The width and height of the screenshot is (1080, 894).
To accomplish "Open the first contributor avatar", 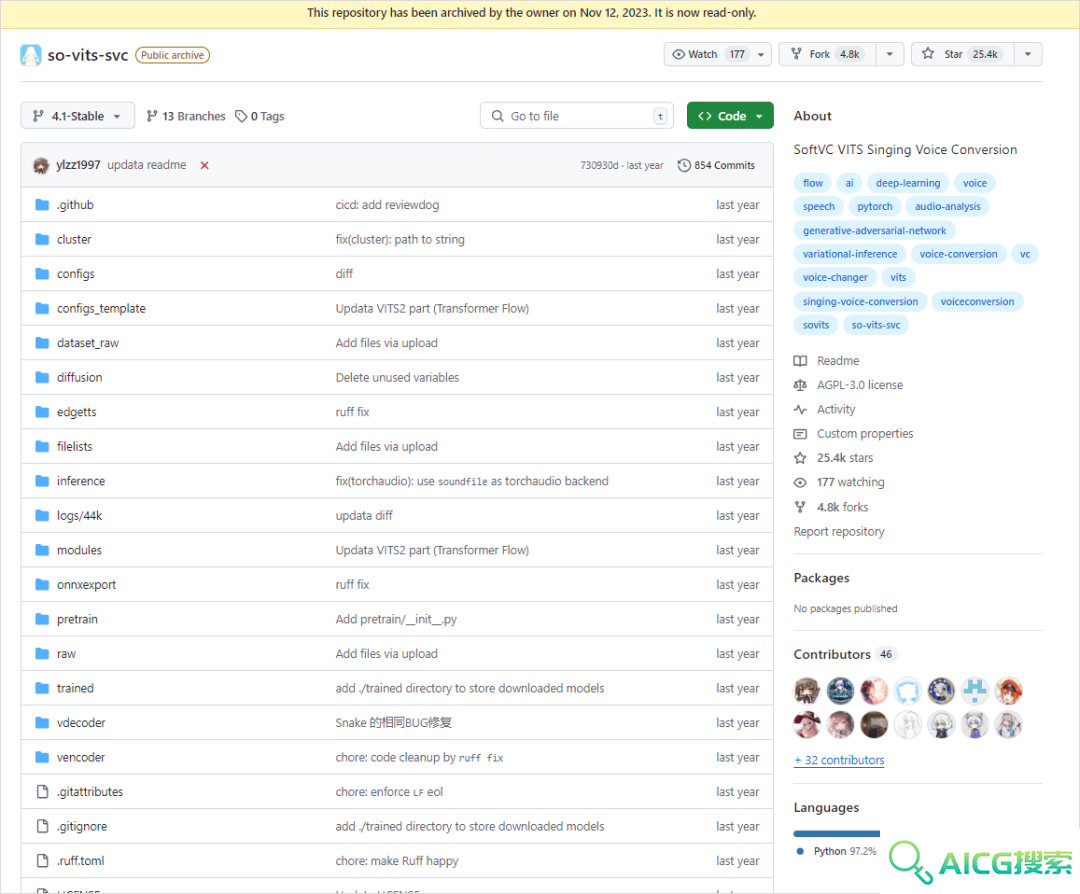I will (x=807, y=691).
